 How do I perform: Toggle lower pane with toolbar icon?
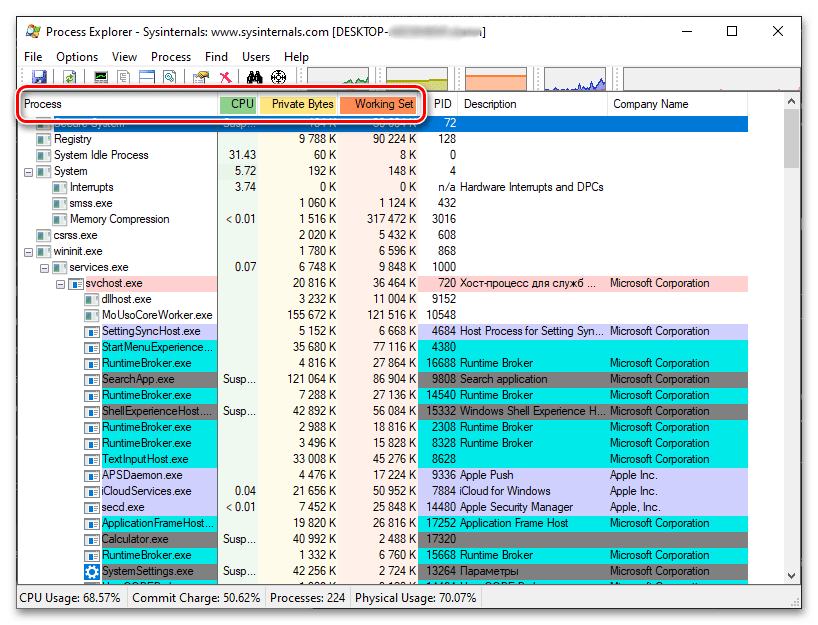147,77
